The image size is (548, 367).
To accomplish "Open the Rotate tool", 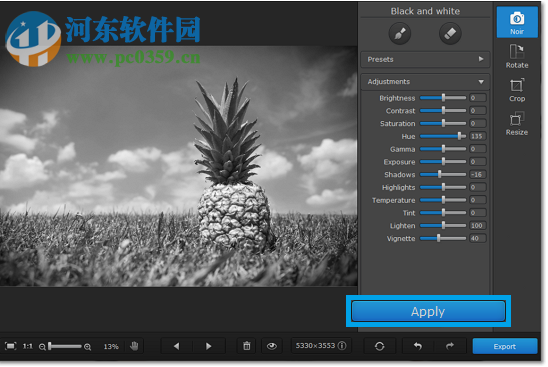I will [x=517, y=56].
